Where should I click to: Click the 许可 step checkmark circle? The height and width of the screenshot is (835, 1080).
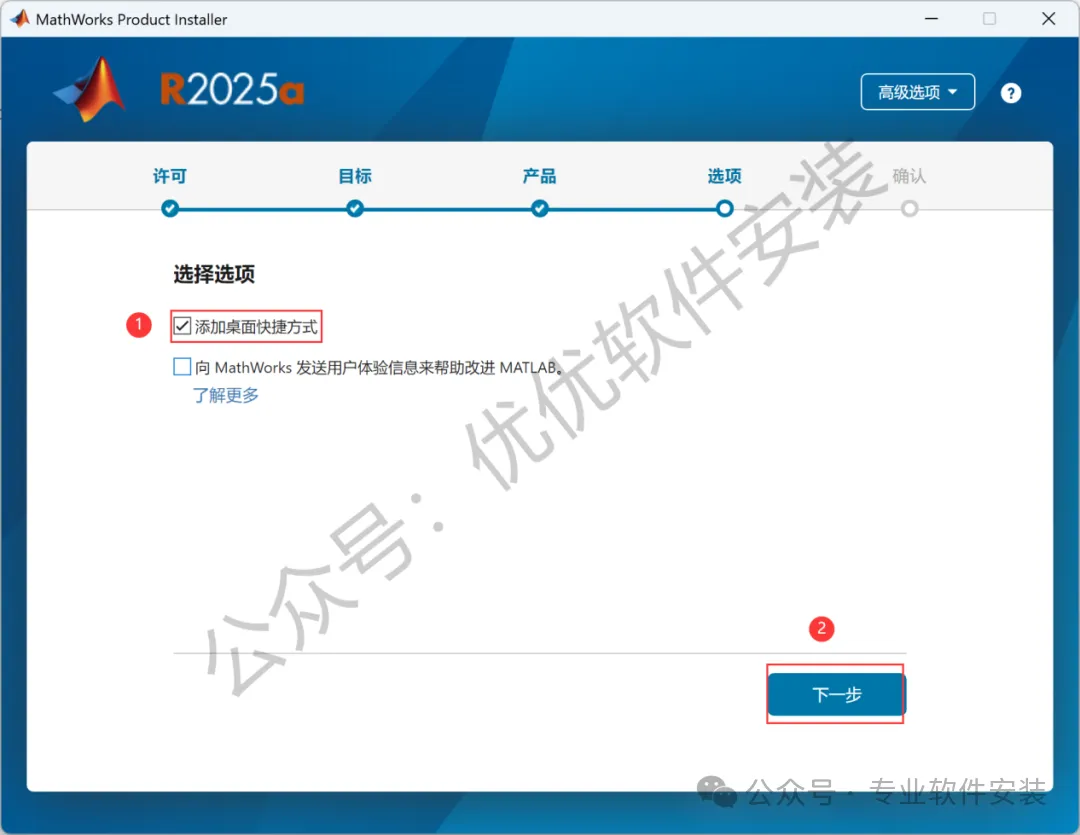[169, 208]
